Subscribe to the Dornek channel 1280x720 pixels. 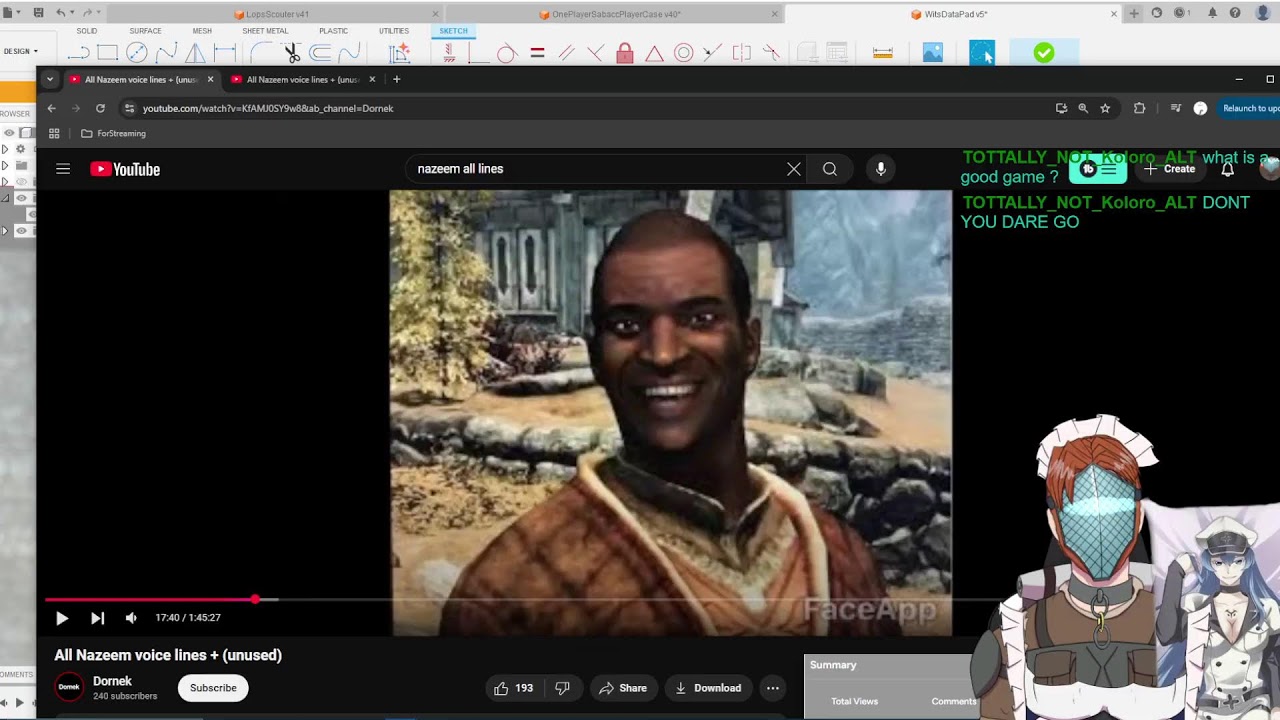click(x=213, y=688)
